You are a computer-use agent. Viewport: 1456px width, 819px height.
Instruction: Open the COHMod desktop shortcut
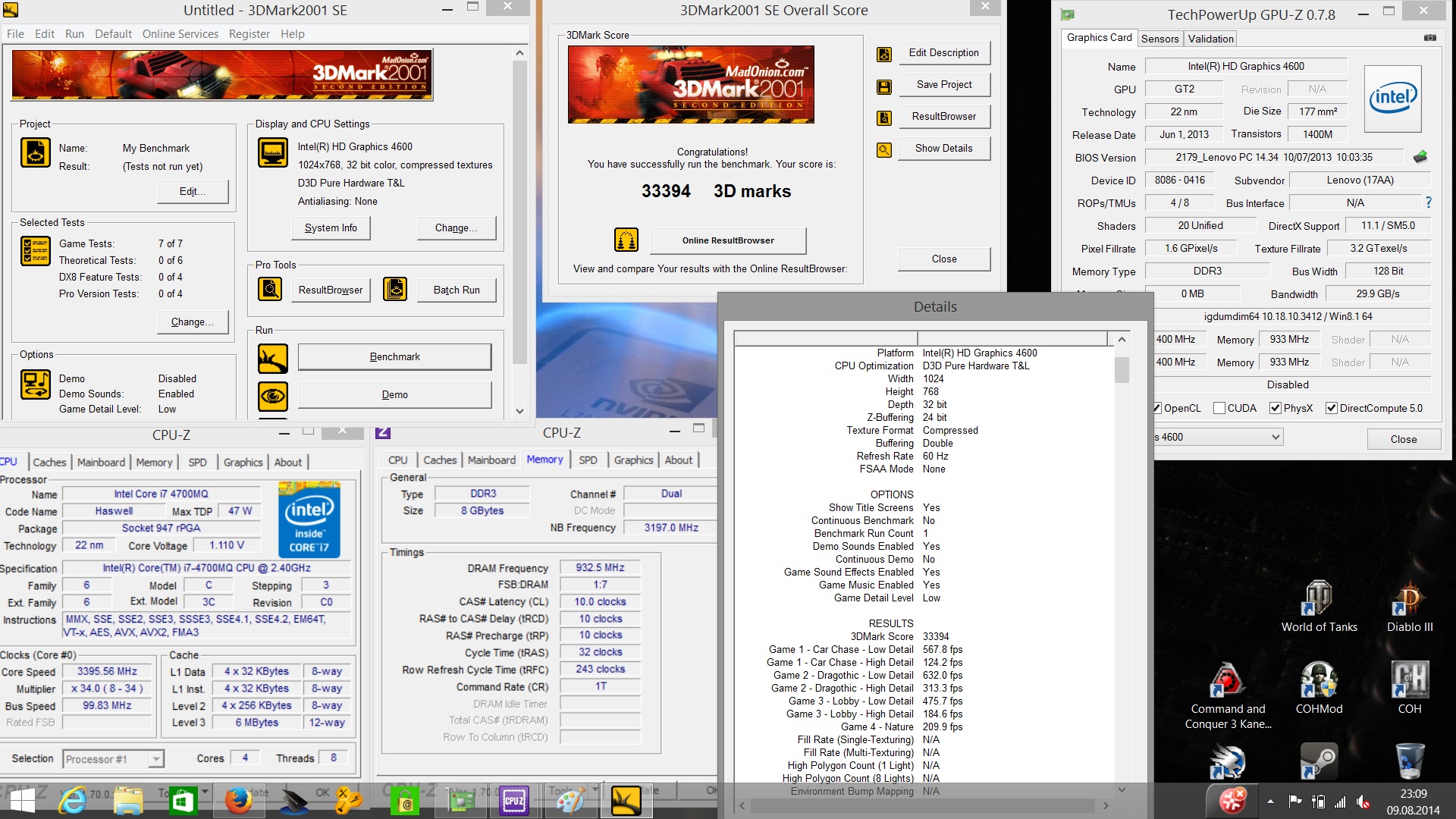click(x=1318, y=688)
